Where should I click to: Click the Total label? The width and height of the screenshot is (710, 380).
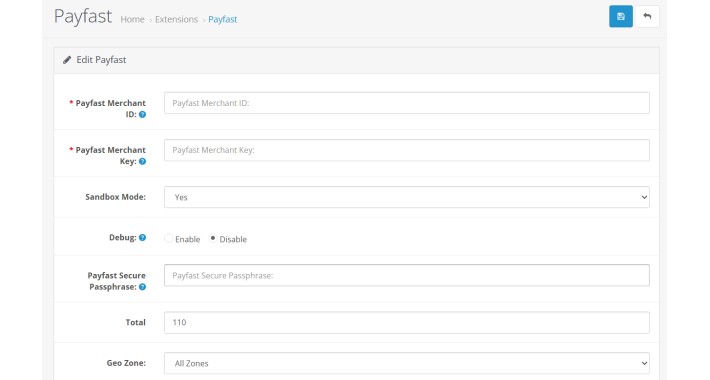135,322
